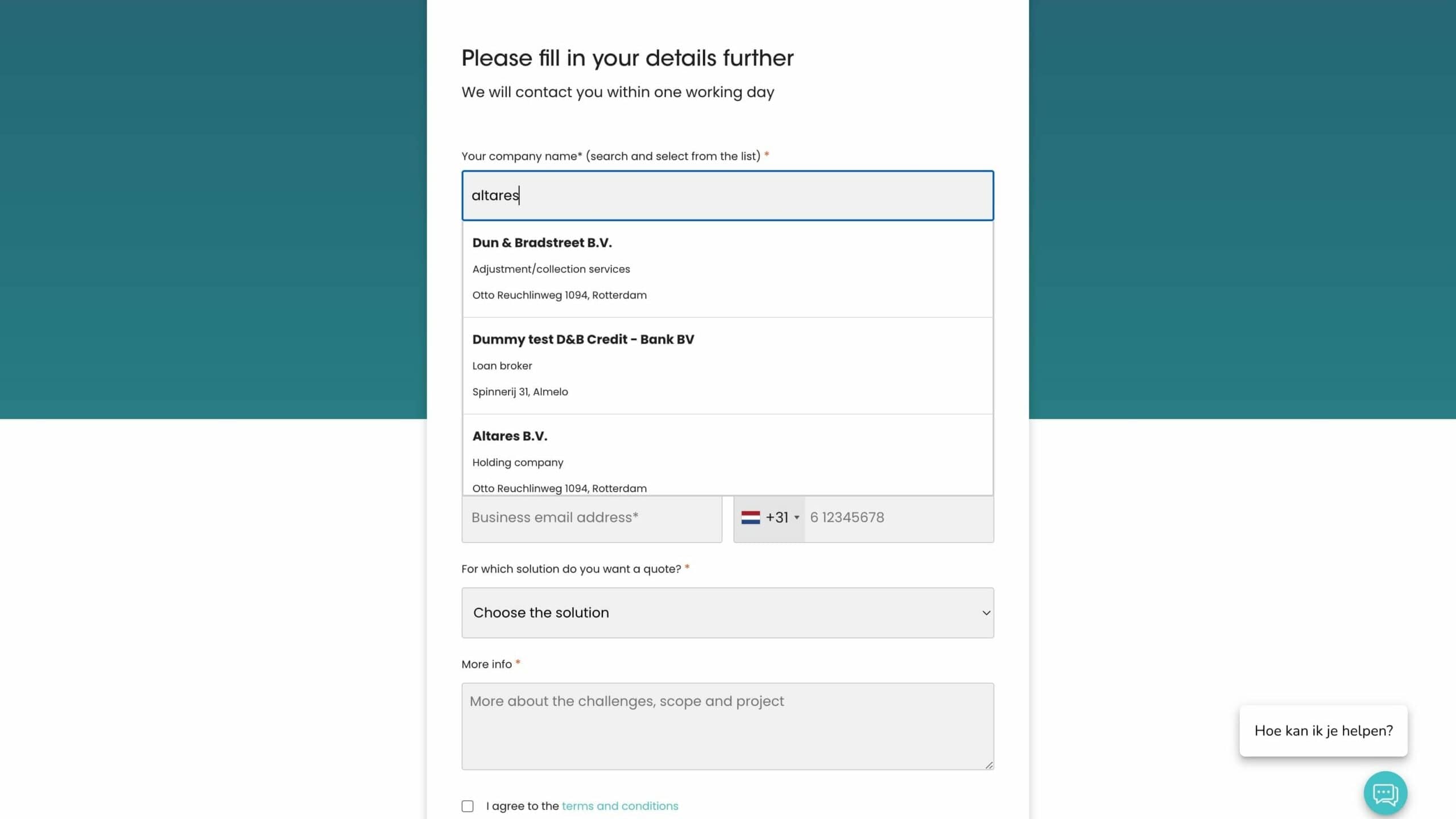Select Dummy test D&B Credit - Bank BV
Image resolution: width=1456 pixels, height=819 pixels.
click(727, 366)
